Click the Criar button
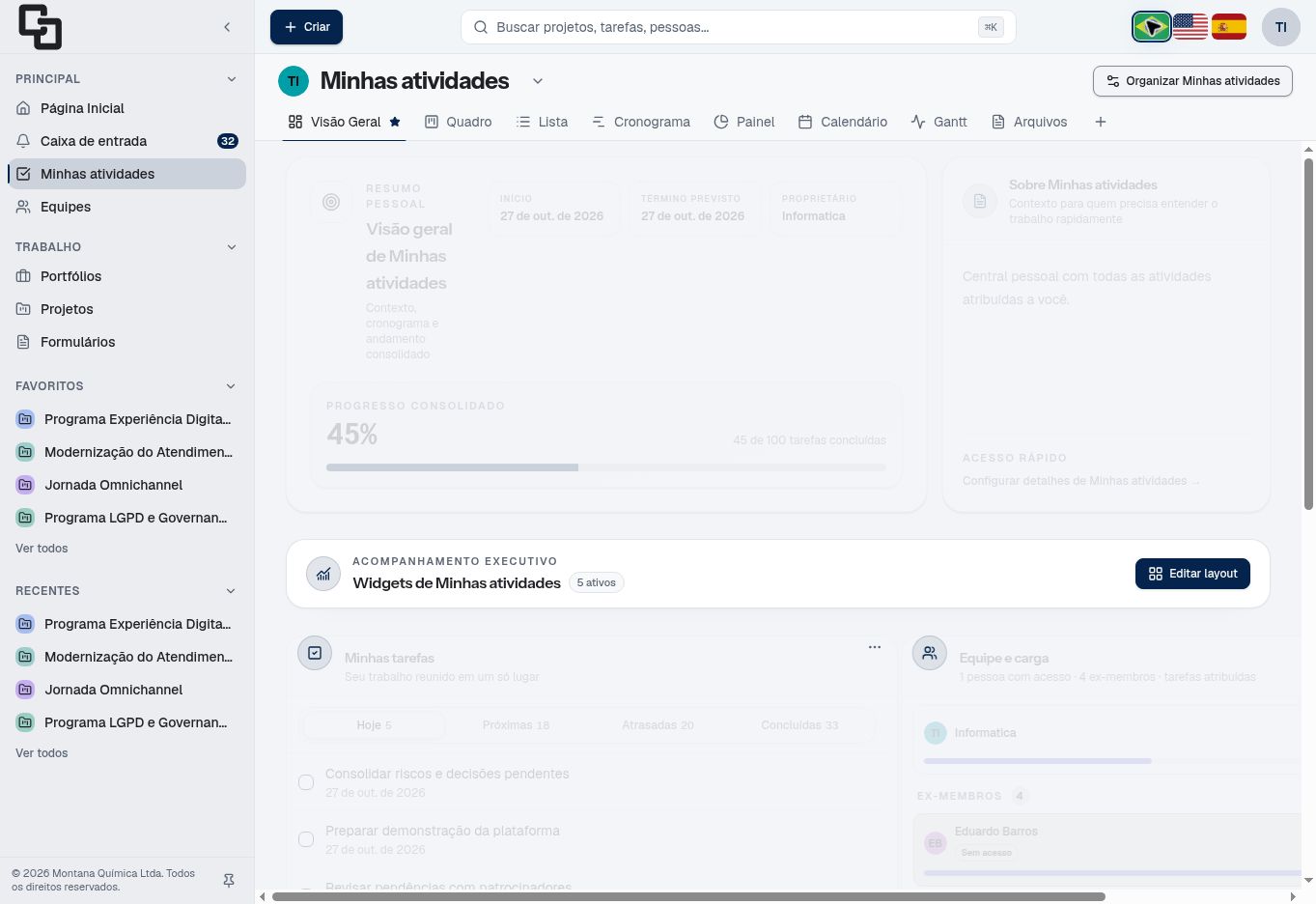The height and width of the screenshot is (904, 1316). (x=306, y=27)
